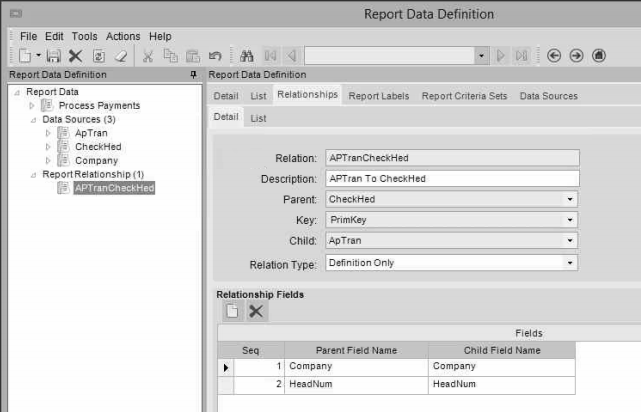Expand the Company tree node
This screenshot has width=641, height=412.
(48, 161)
